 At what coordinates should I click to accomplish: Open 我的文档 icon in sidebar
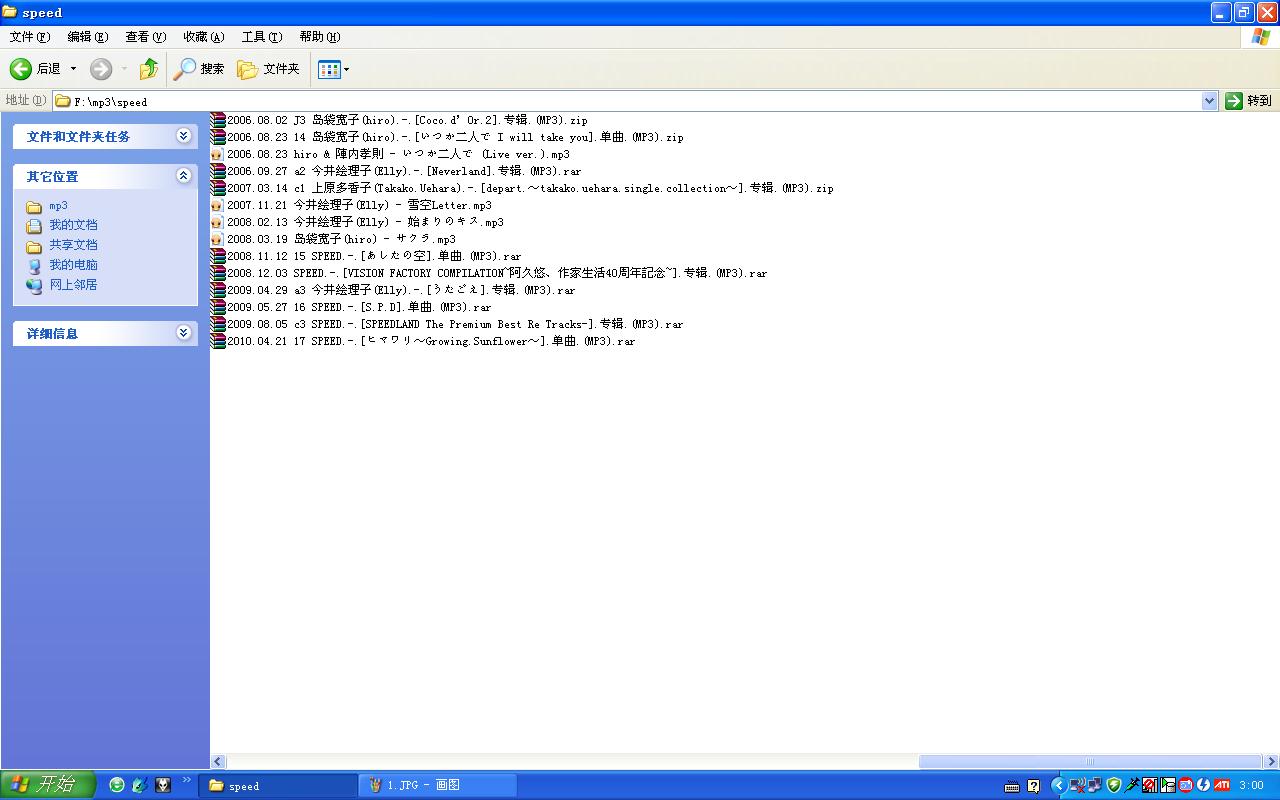click(x=34, y=226)
